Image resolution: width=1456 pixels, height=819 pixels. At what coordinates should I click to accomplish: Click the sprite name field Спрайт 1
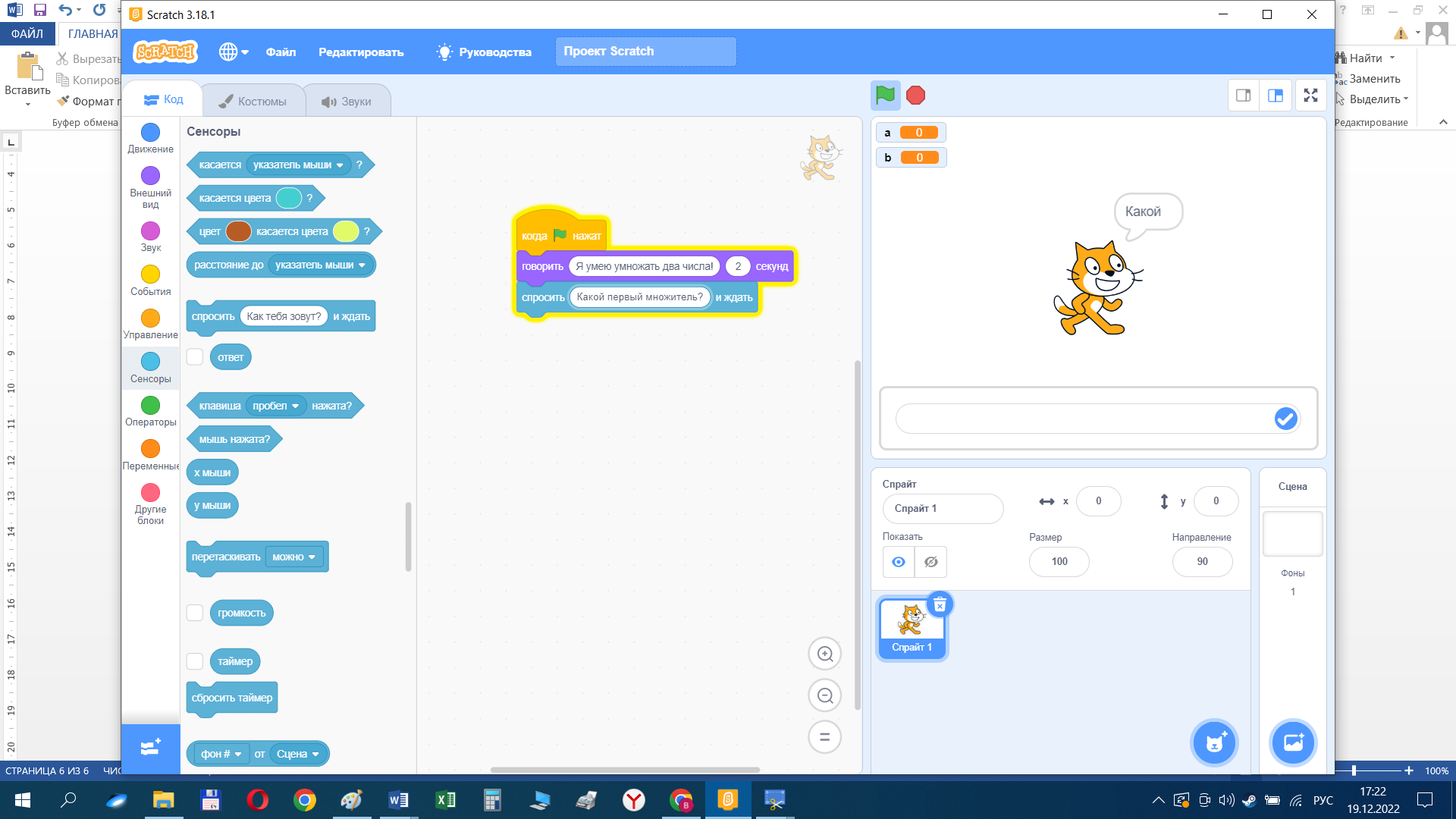pyautogui.click(x=943, y=508)
